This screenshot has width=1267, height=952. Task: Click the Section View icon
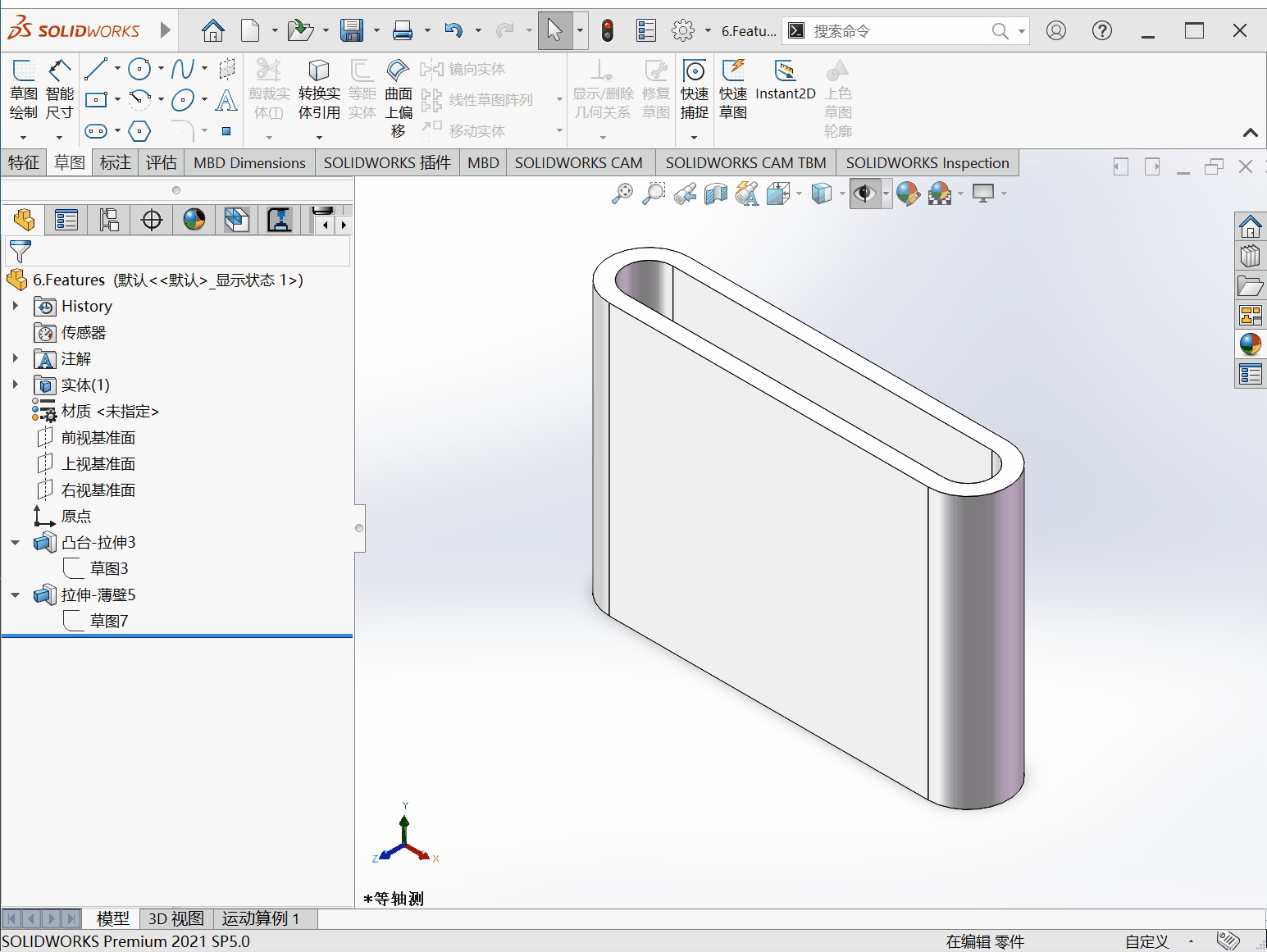click(716, 194)
